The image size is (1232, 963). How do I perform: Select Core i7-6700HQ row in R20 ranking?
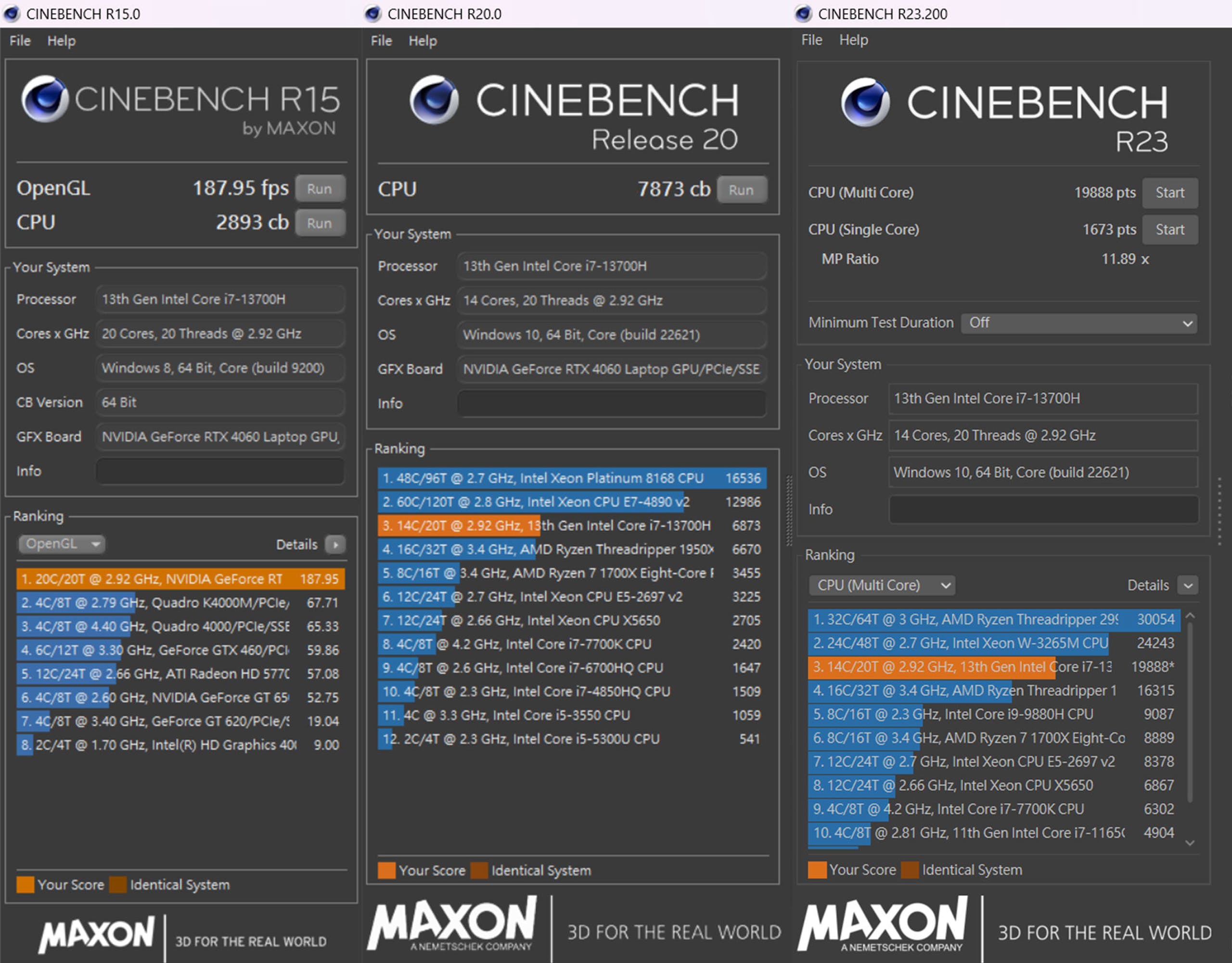(x=572, y=668)
